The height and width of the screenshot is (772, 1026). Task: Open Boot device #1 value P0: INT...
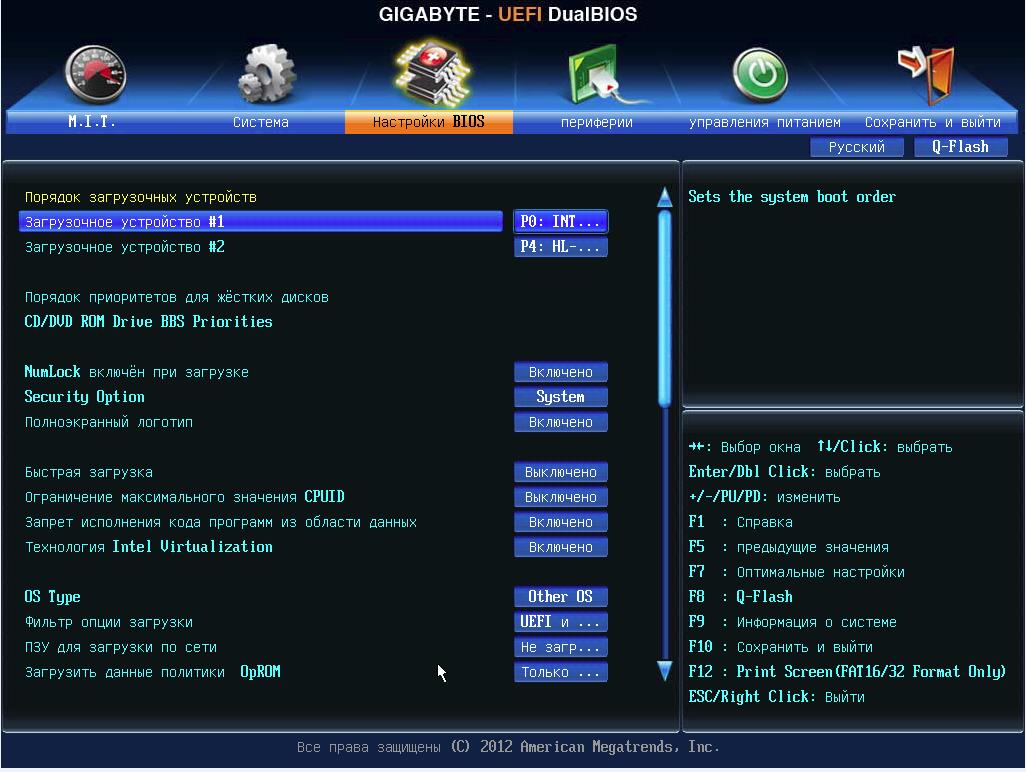coord(561,222)
